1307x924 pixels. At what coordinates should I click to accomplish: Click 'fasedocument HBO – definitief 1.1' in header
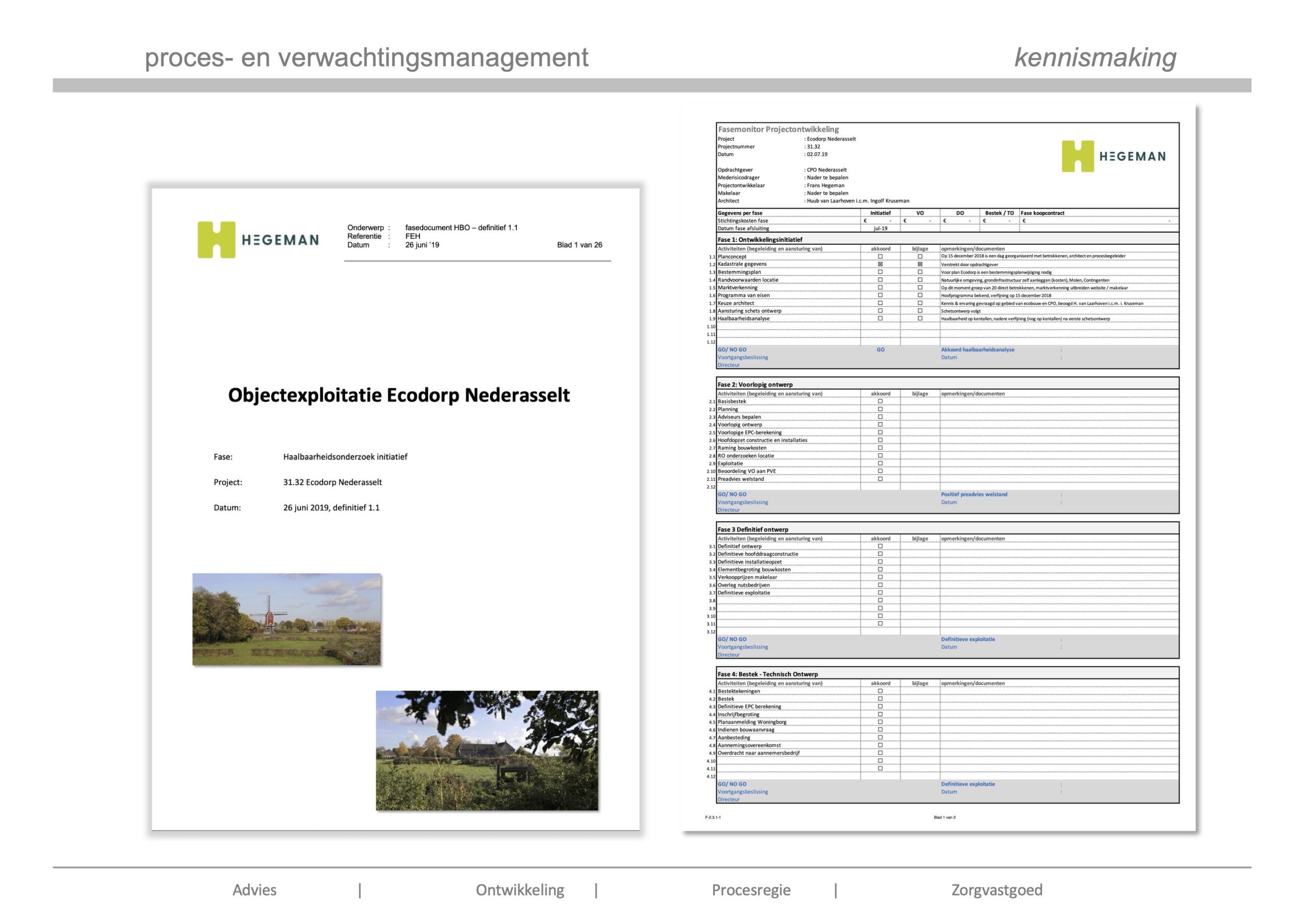click(461, 228)
